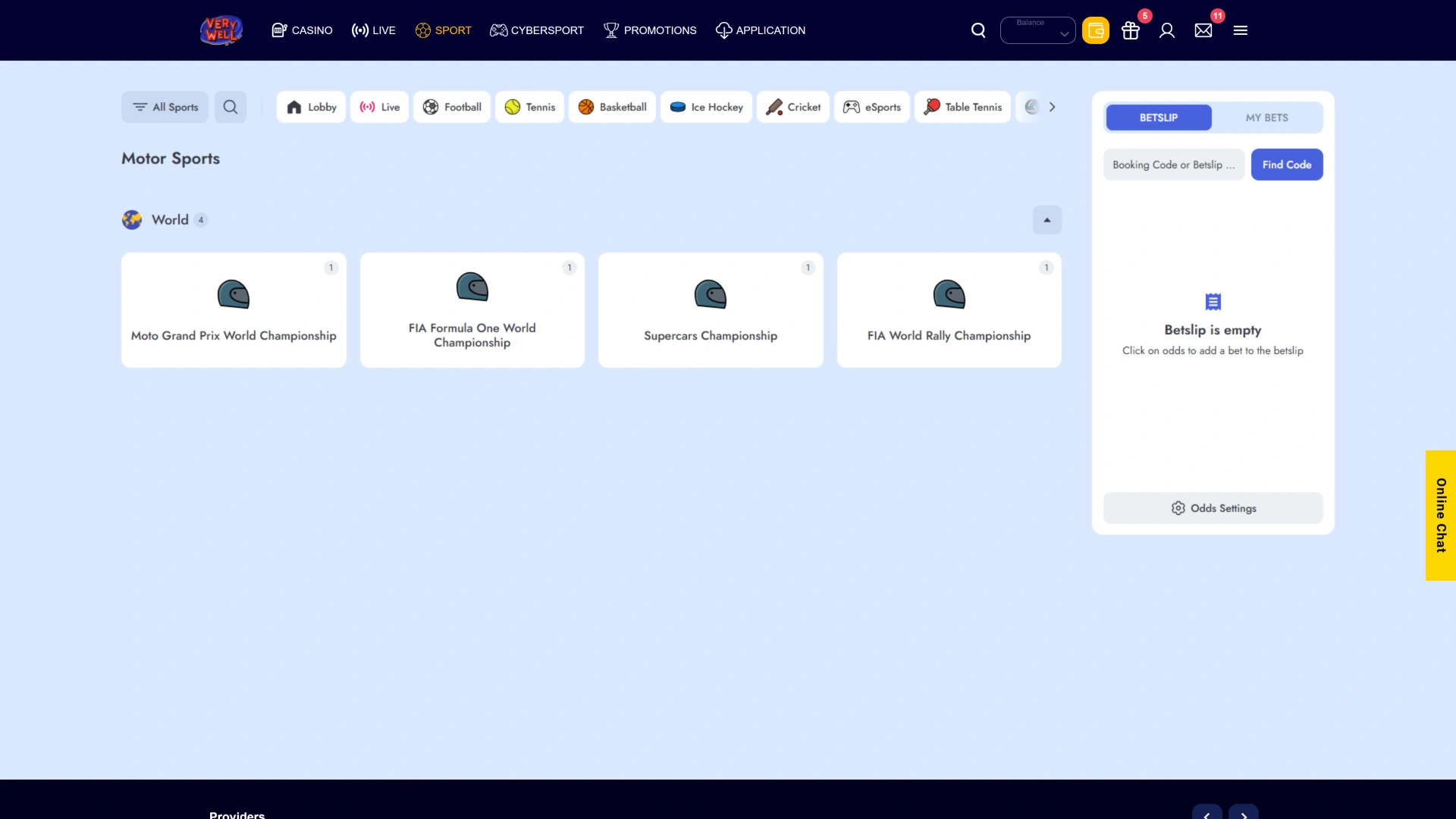The height and width of the screenshot is (819, 1456).
Task: Switch to the Betslip tab
Action: [1159, 118]
